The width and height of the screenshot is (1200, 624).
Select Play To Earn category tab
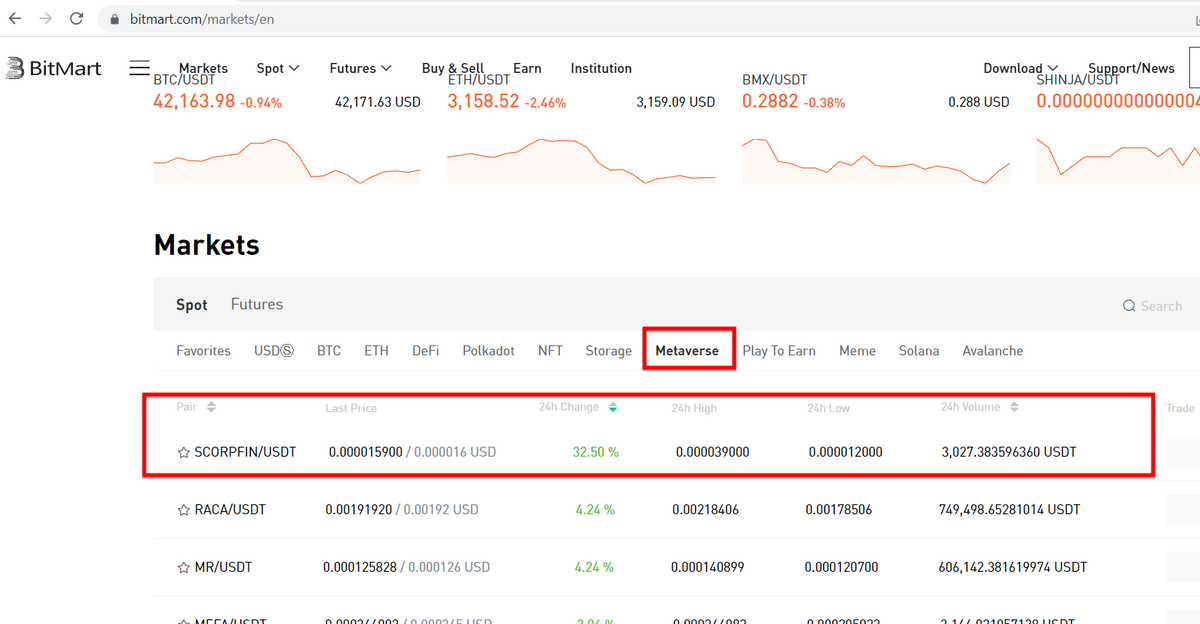[779, 351]
